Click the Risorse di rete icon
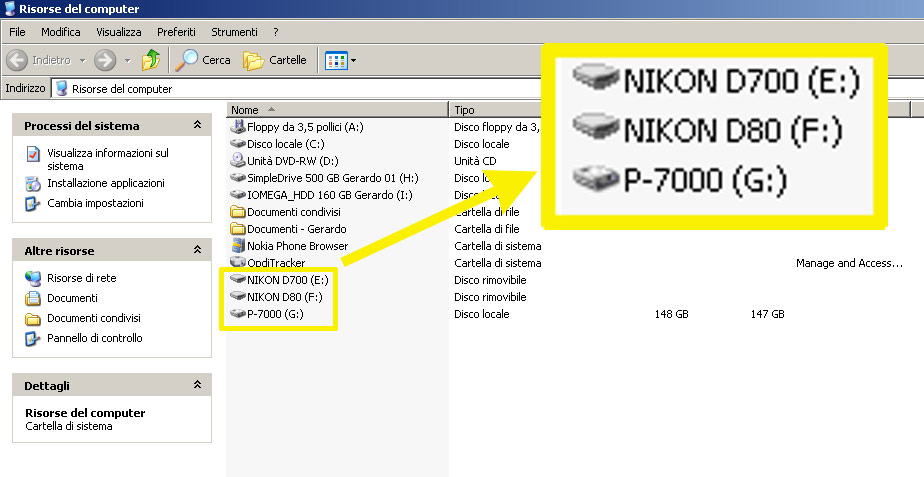The width and height of the screenshot is (924, 477). coord(33,278)
